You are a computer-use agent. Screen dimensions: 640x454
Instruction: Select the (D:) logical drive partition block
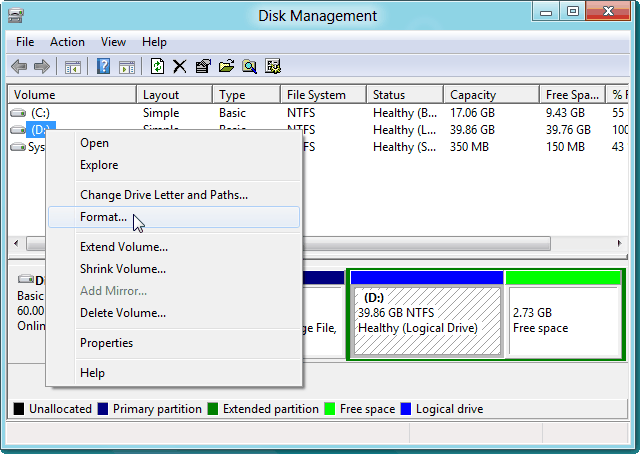pos(427,314)
